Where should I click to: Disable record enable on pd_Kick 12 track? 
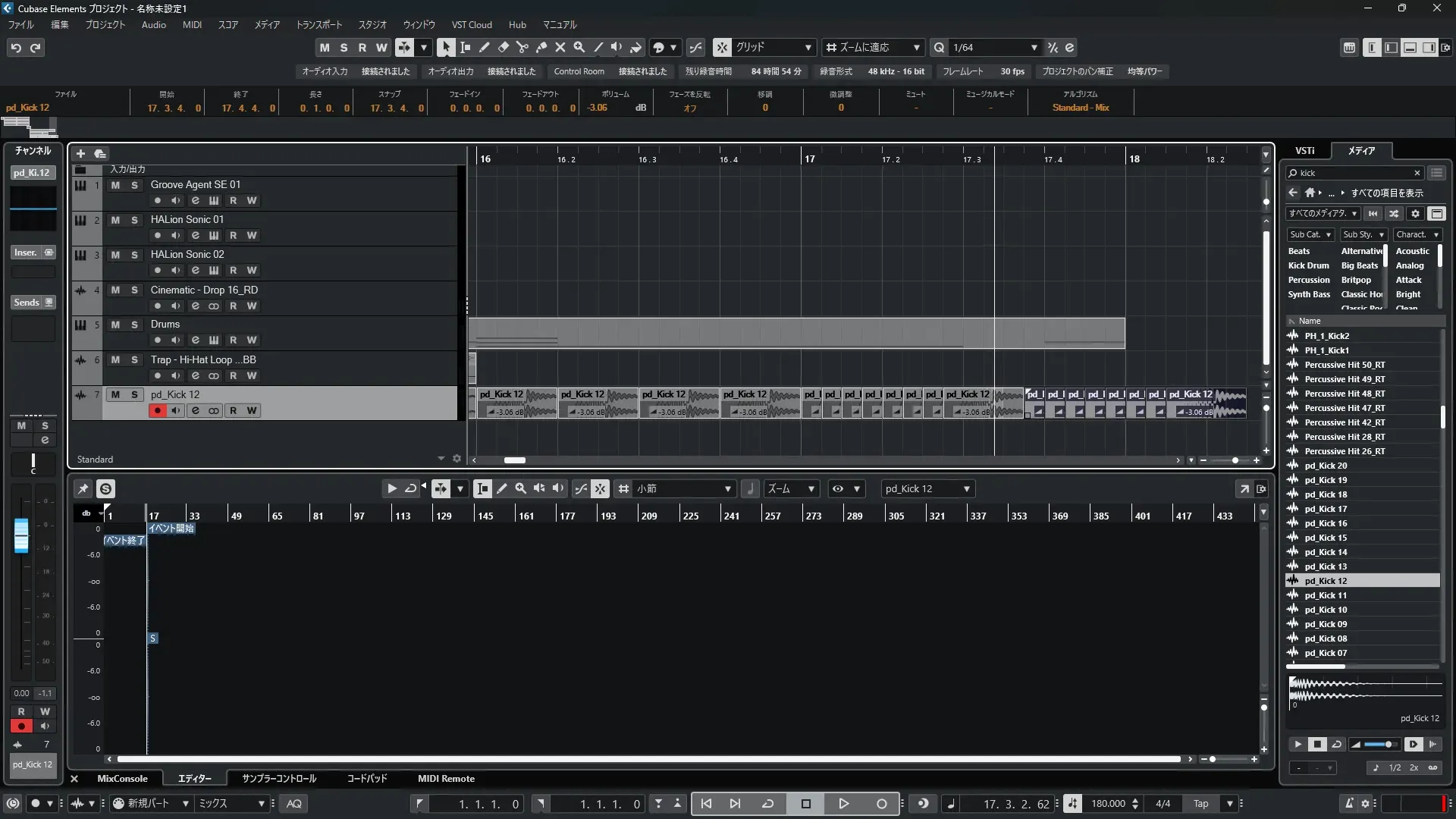157,411
